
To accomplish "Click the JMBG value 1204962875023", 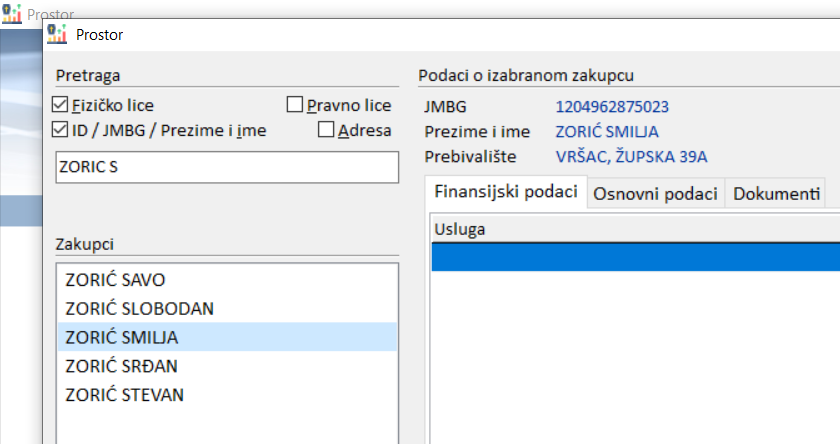I will pyautogui.click(x=612, y=106).
